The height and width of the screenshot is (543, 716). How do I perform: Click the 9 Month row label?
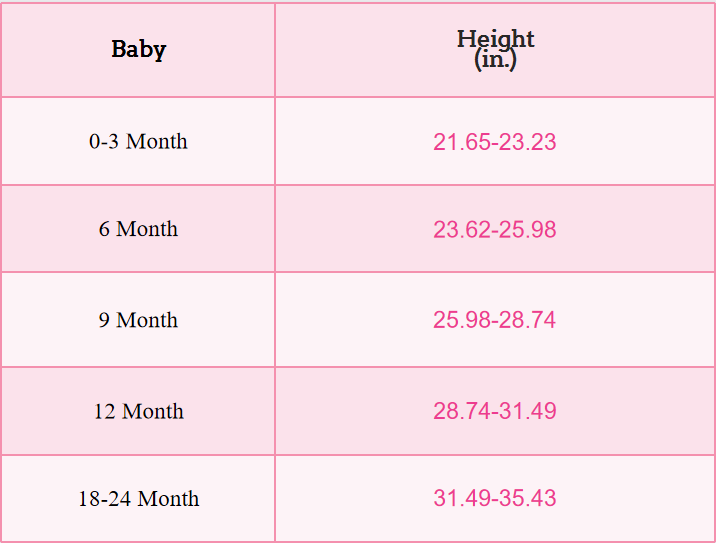coord(138,320)
